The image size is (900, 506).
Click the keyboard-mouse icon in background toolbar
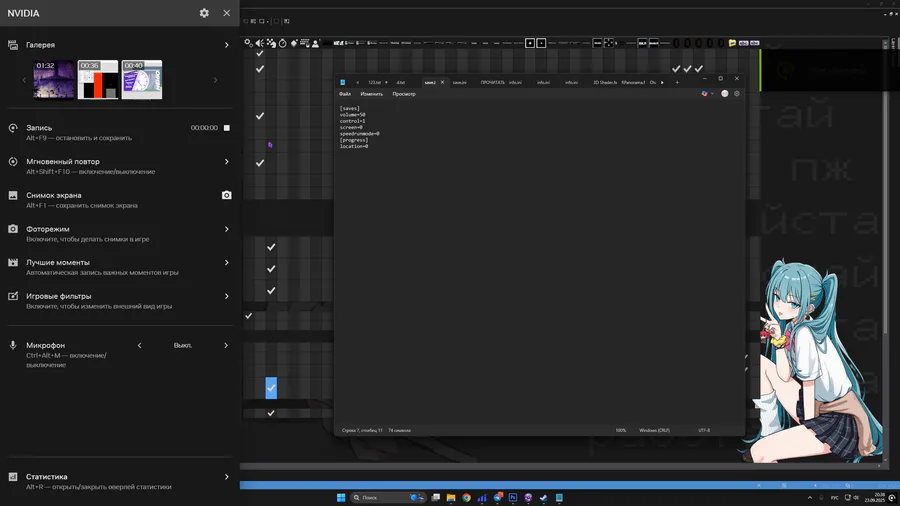pos(305,43)
